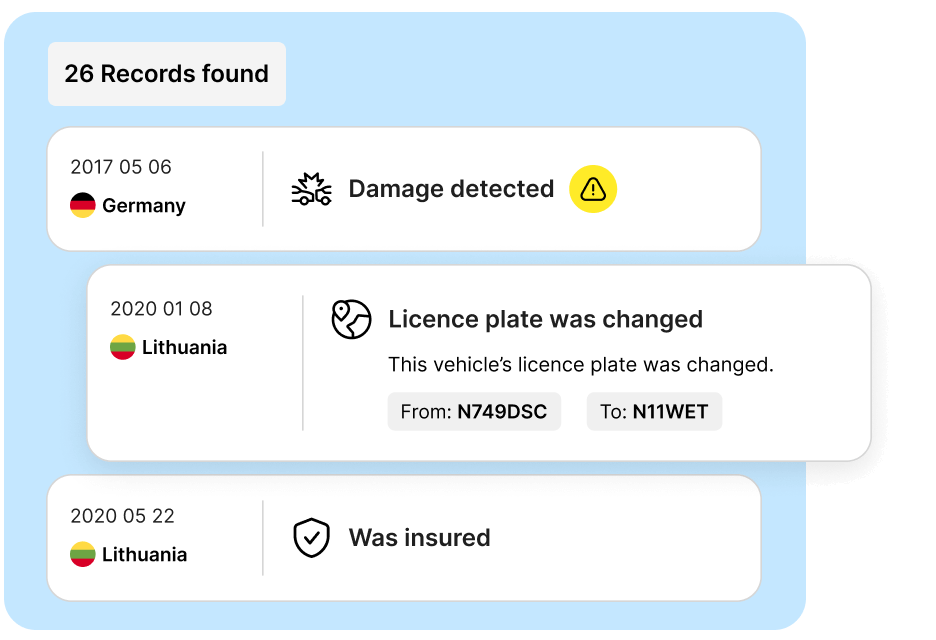This screenshot has width=936, height=640.
Task: Click the licence plate change description text
Action: [x=580, y=365]
